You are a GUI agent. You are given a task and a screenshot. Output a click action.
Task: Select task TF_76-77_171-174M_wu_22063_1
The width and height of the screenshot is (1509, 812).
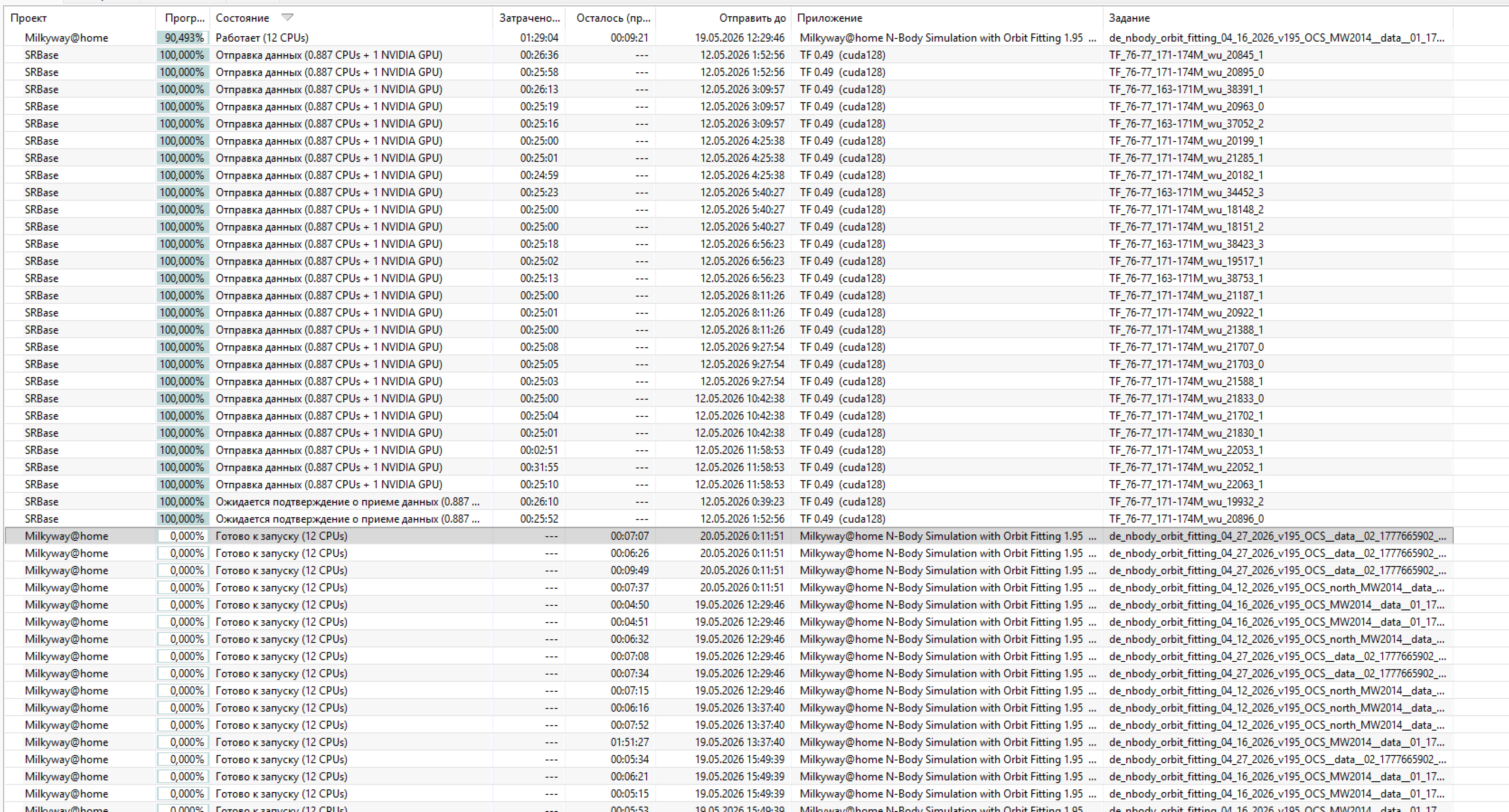point(1186,484)
